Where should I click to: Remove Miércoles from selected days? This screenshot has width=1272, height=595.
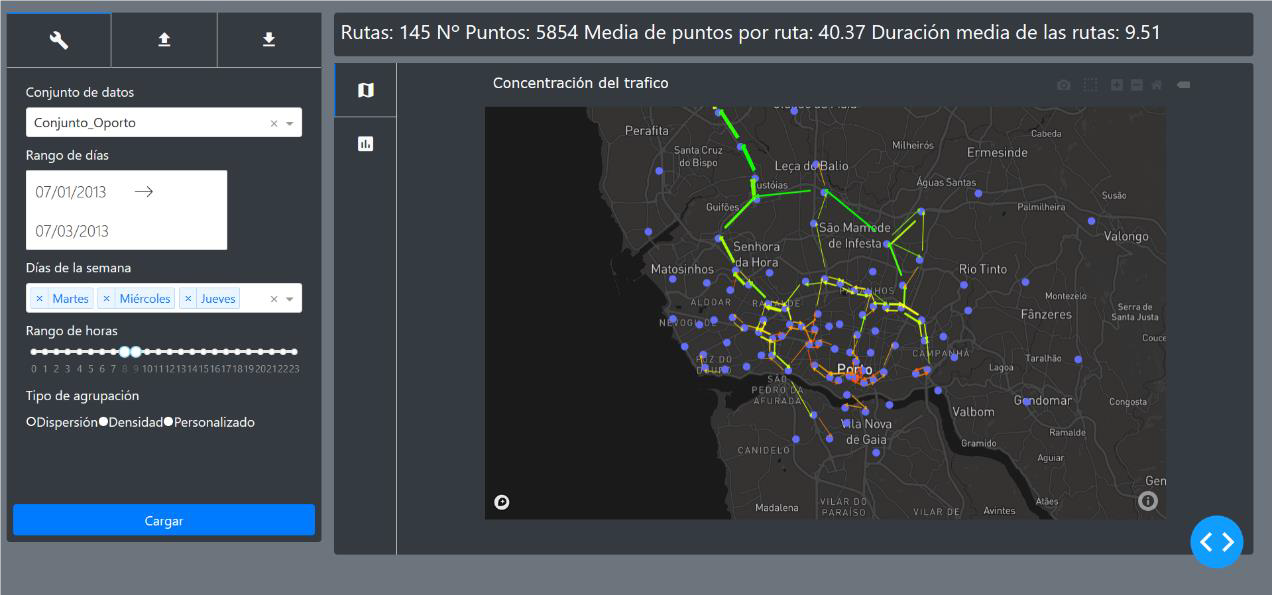(106, 299)
